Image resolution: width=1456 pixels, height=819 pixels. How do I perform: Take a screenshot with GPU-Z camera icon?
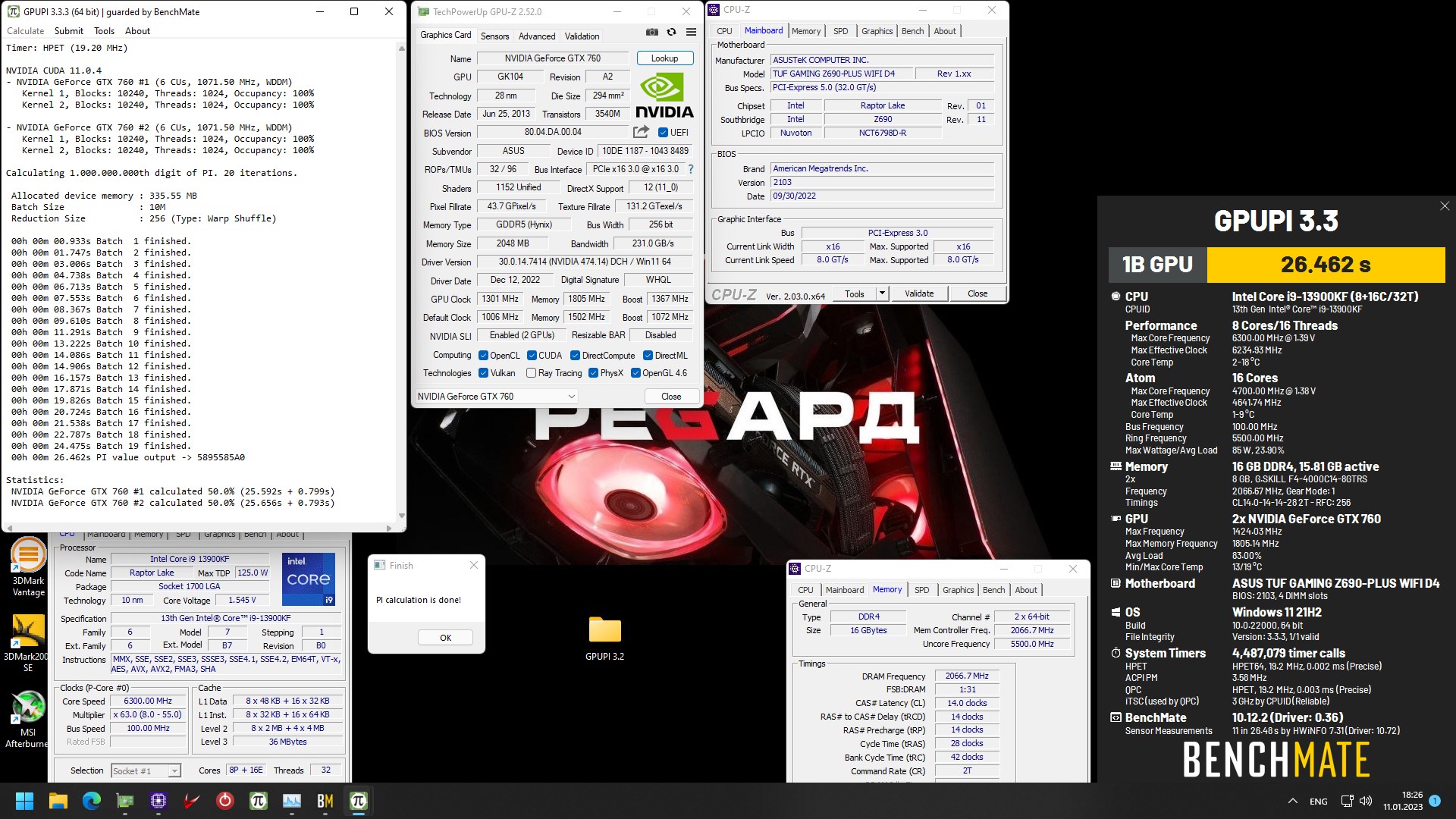[651, 32]
